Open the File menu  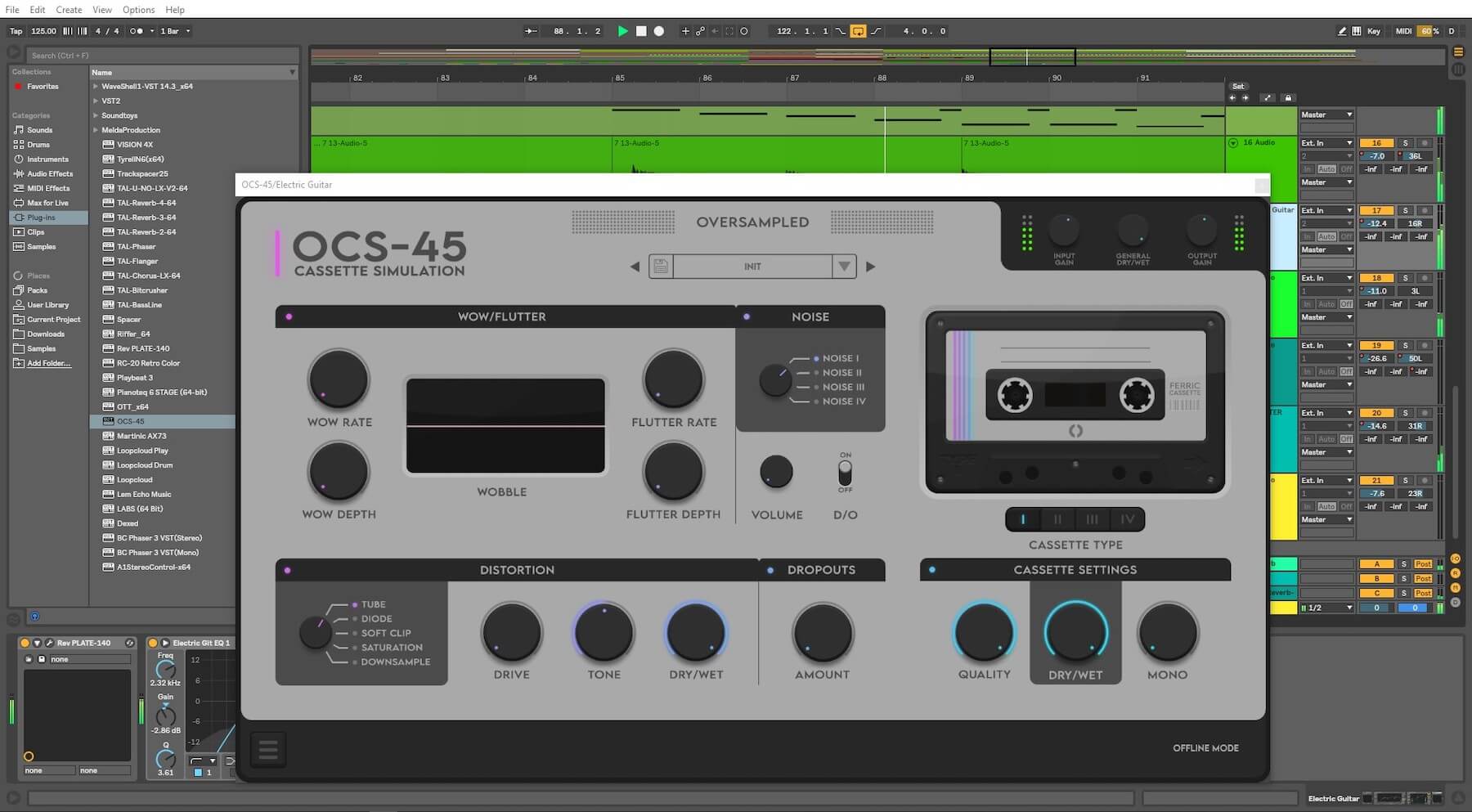click(12, 10)
